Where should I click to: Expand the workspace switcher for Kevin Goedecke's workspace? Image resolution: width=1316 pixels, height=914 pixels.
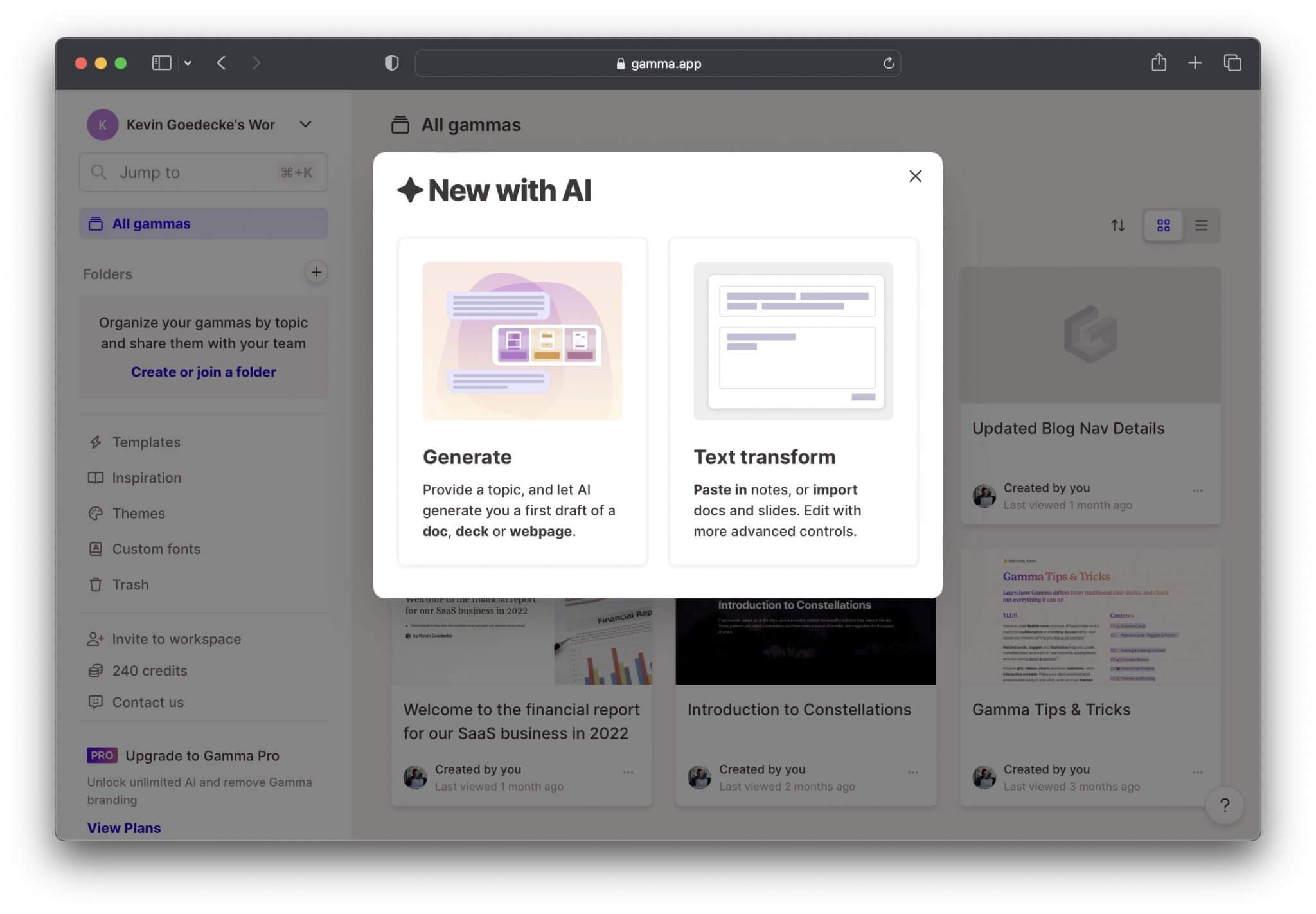tap(305, 124)
